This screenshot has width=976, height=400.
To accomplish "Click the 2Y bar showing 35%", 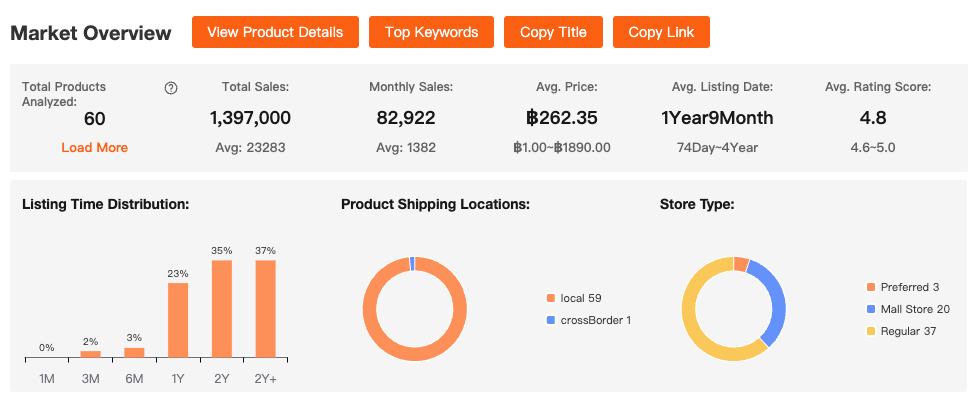I will (222, 308).
